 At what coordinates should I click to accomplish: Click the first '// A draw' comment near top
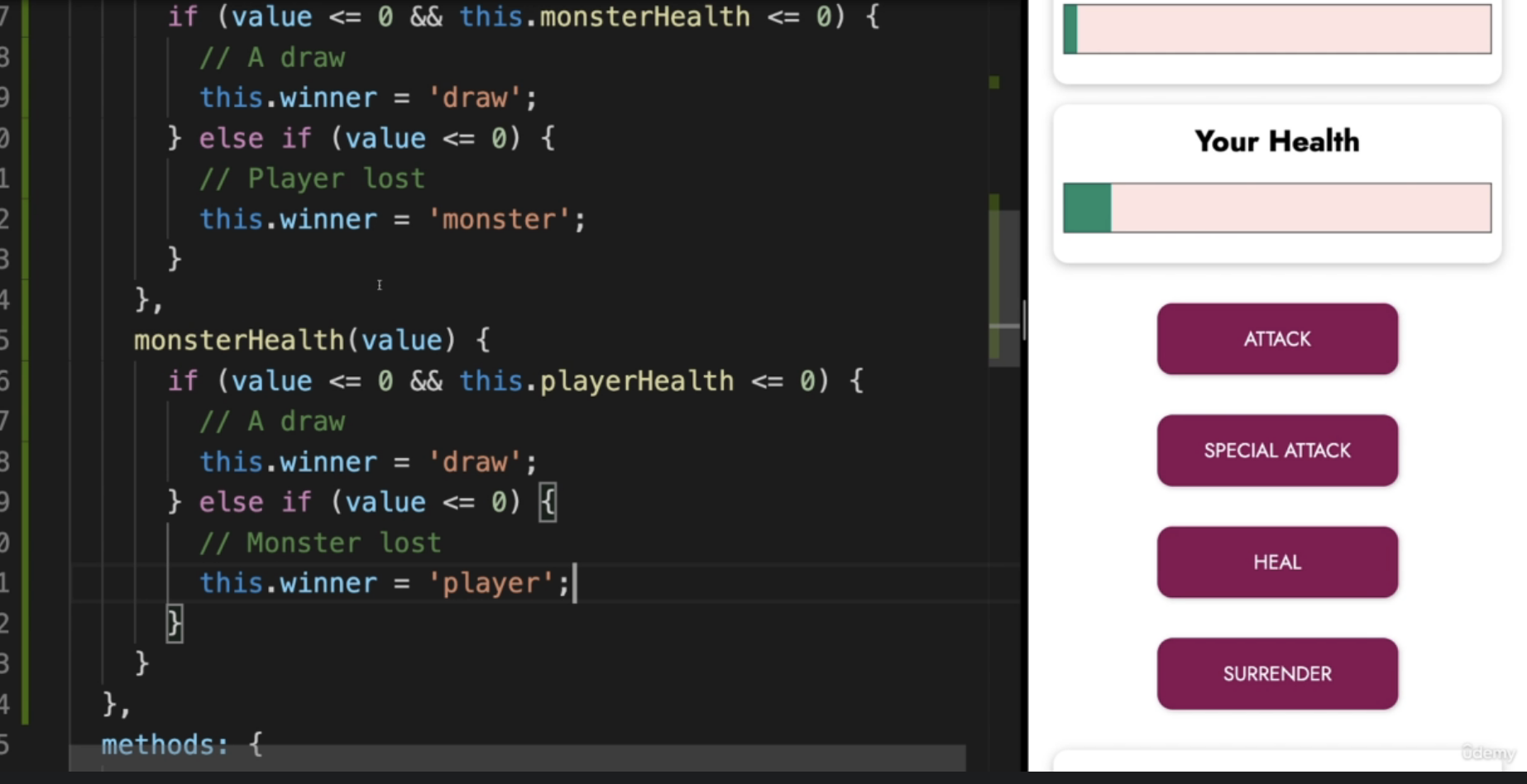pos(272,58)
